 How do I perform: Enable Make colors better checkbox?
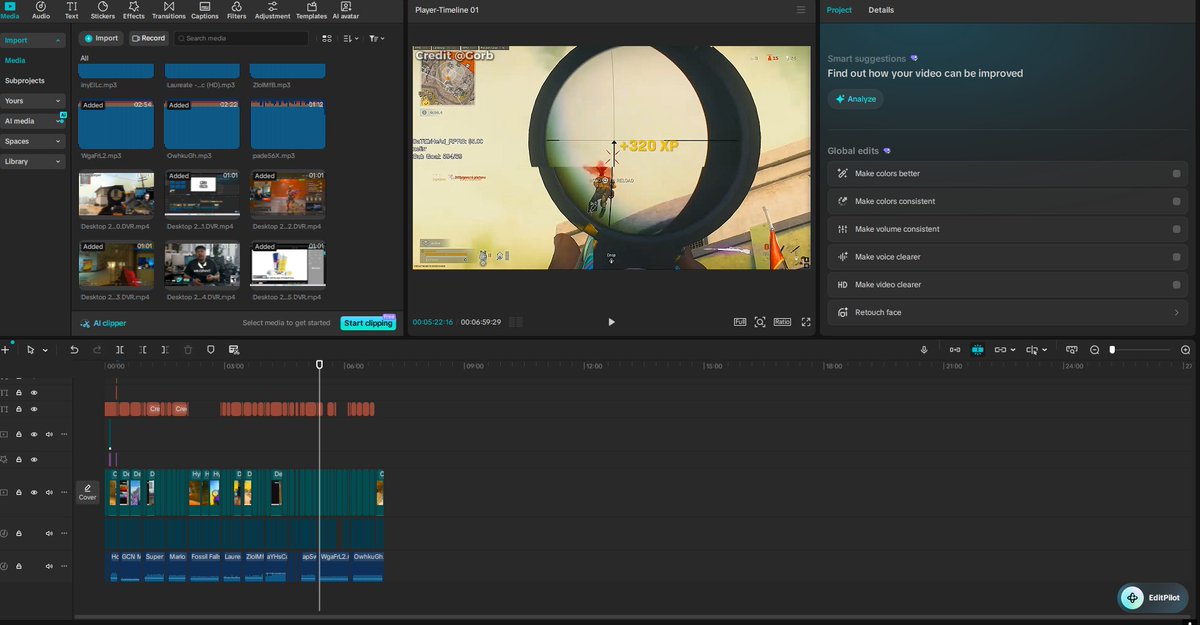[1176, 173]
